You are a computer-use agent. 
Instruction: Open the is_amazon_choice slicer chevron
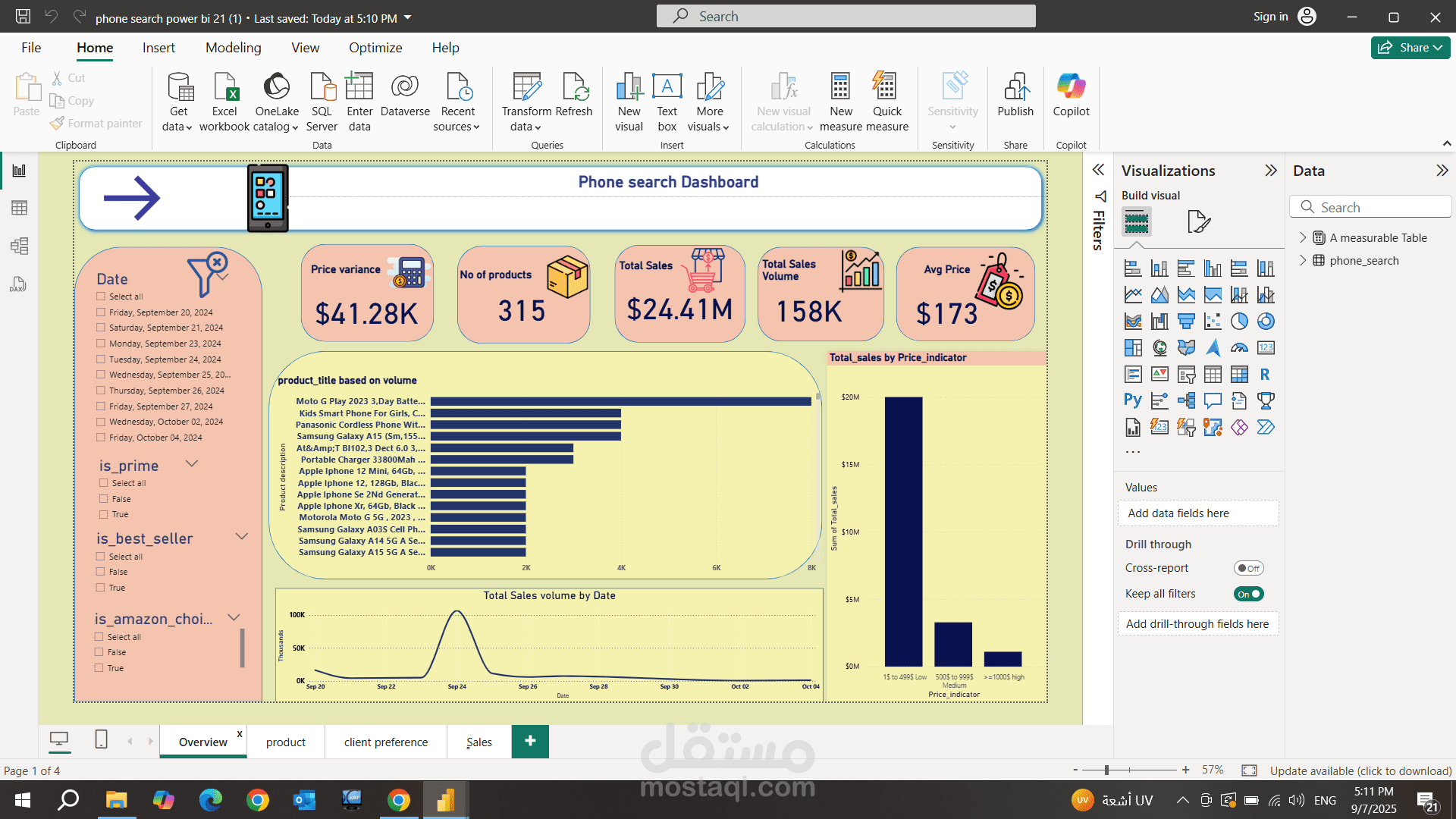click(234, 617)
